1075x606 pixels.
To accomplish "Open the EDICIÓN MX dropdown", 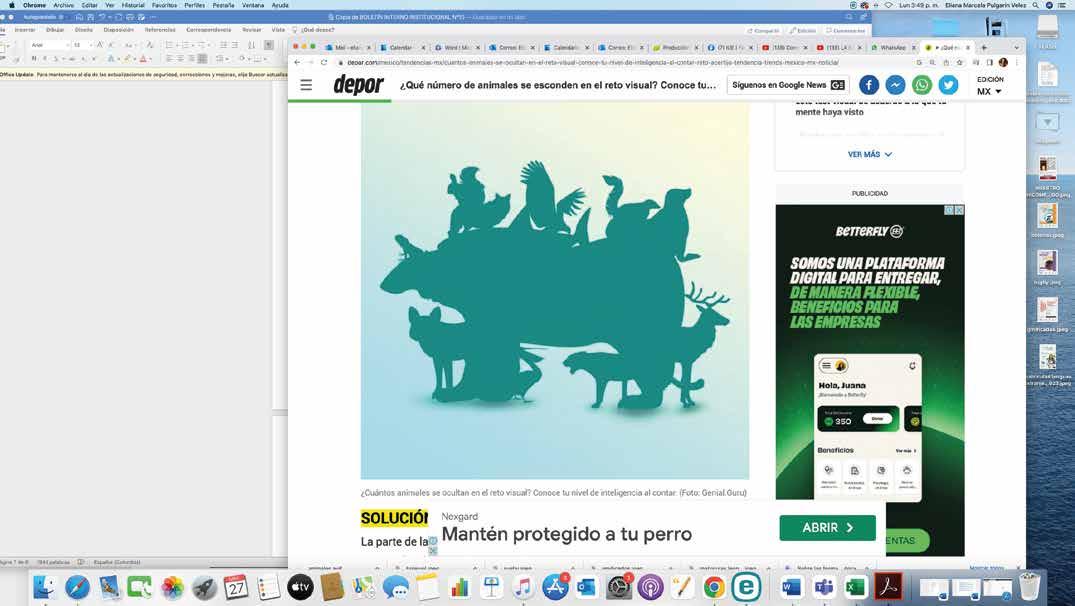I will coord(989,86).
